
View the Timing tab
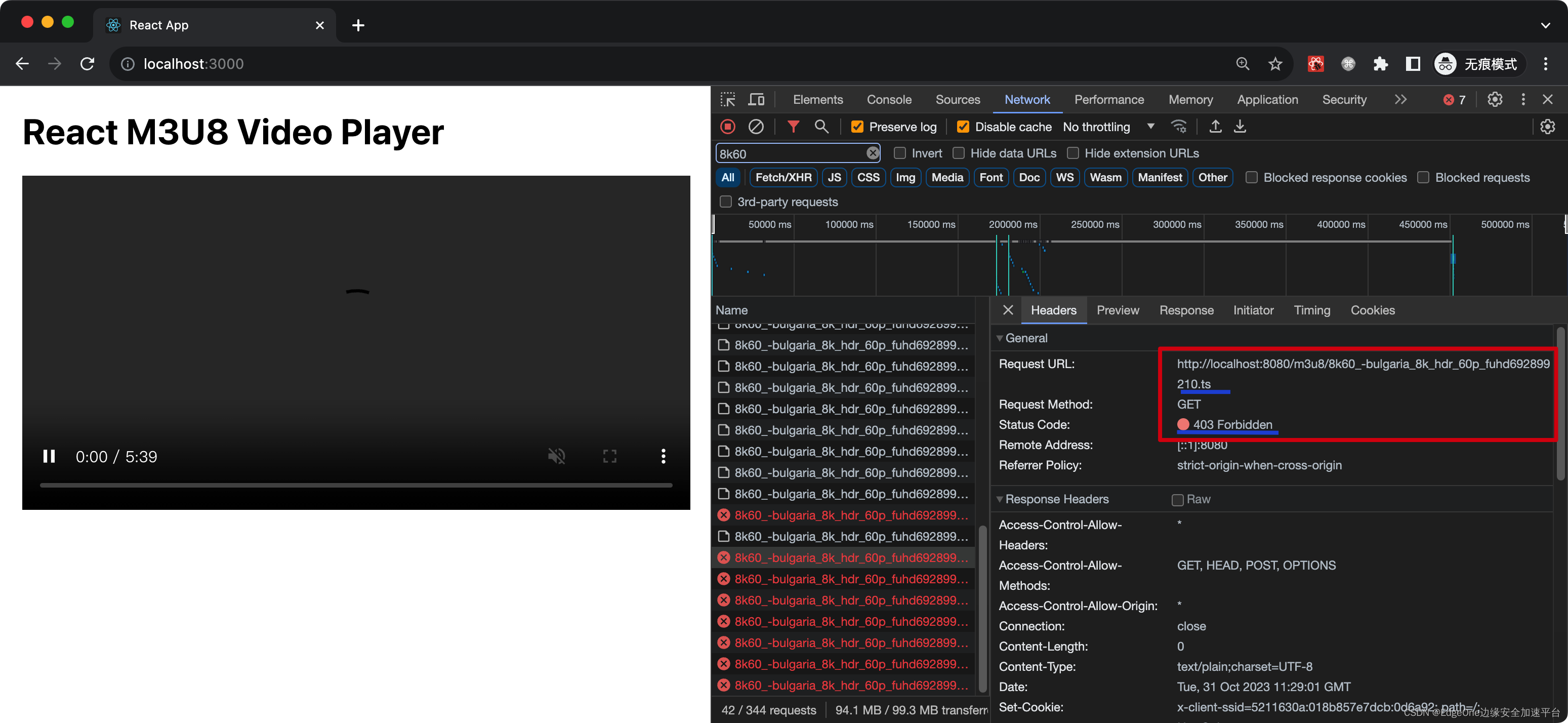1312,310
